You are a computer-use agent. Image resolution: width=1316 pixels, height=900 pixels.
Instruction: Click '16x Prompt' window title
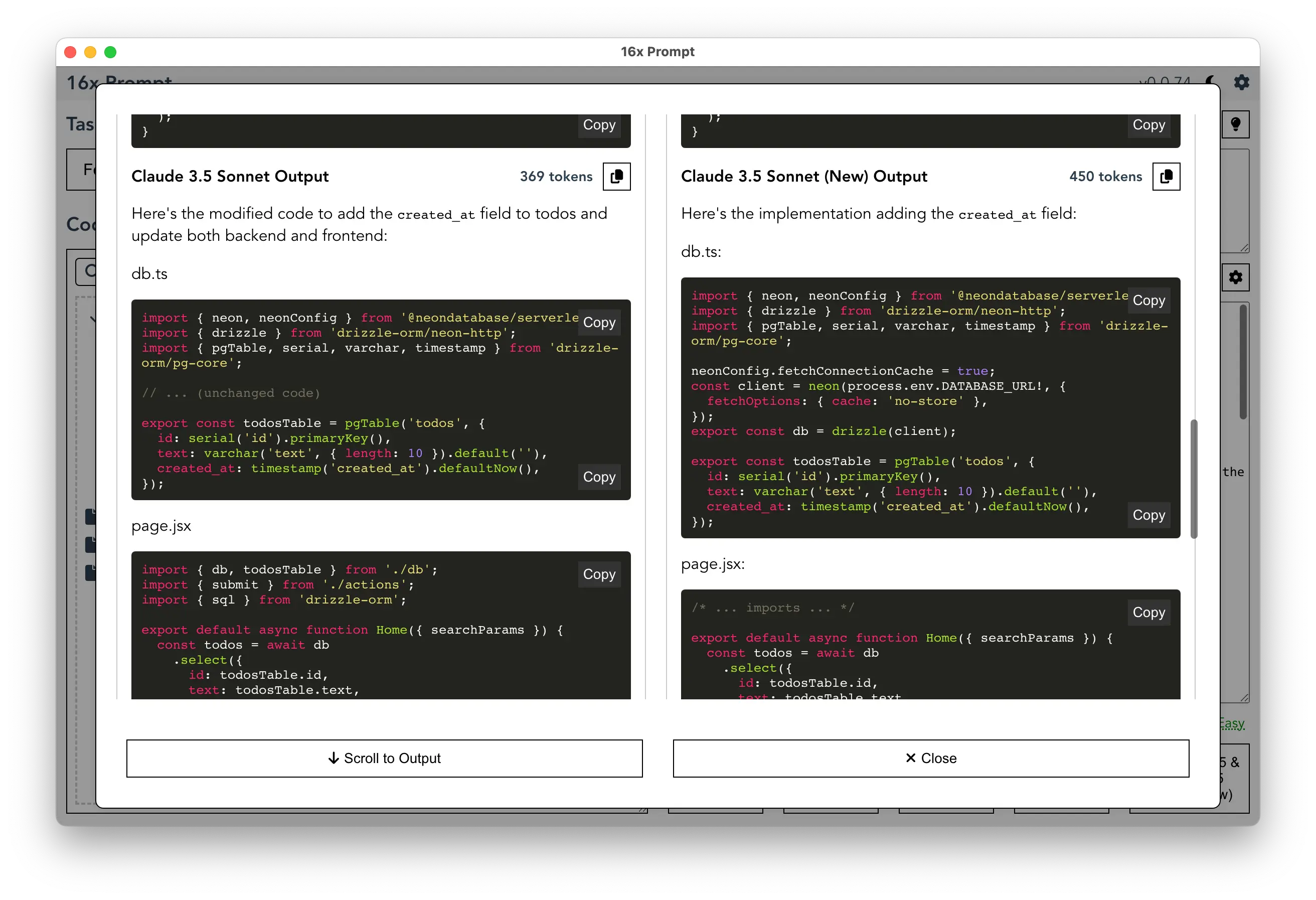657,52
